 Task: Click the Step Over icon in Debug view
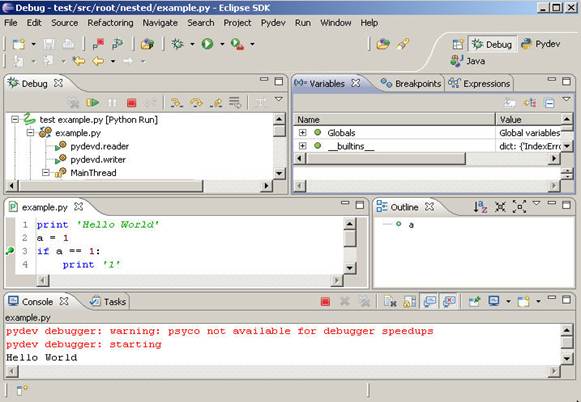click(196, 103)
